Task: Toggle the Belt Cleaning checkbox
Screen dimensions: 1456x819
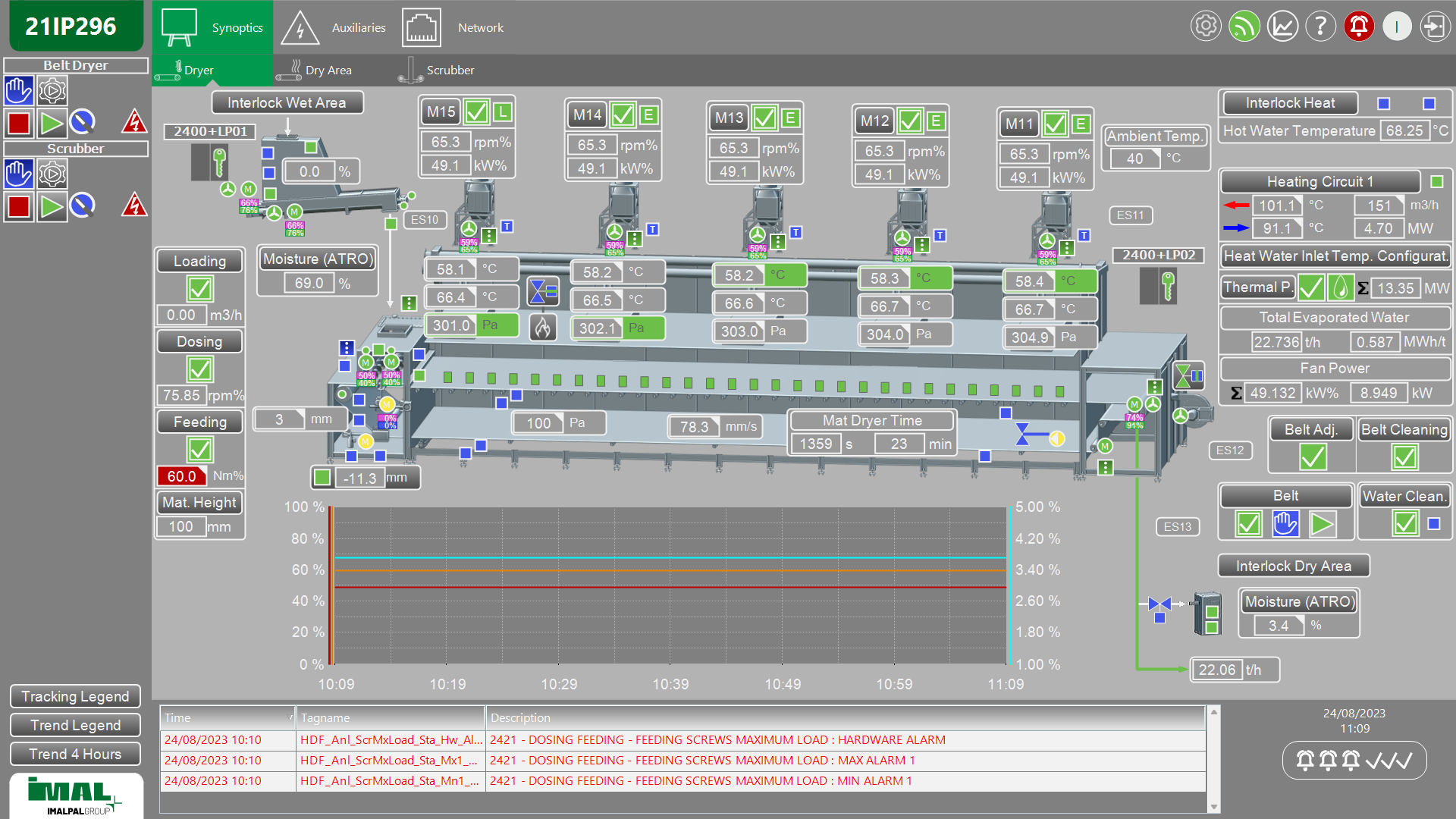Action: tap(1404, 457)
